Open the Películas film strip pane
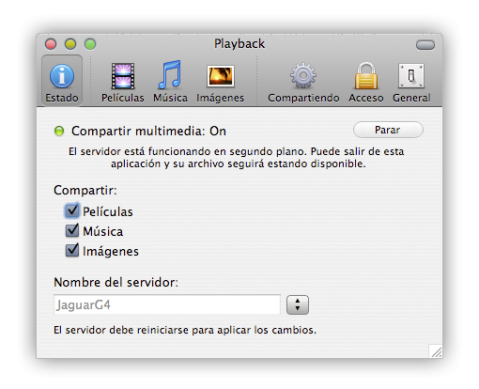 click(123, 82)
